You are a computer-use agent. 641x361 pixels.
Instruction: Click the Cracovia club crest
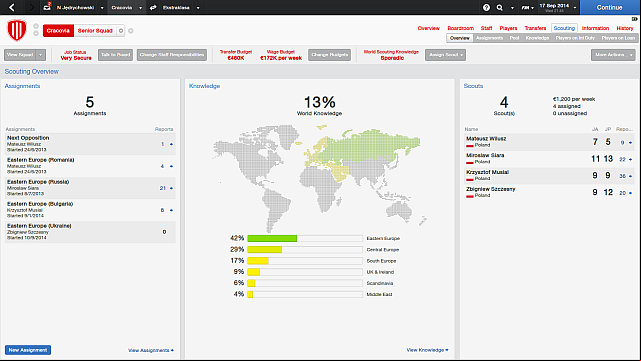17,31
